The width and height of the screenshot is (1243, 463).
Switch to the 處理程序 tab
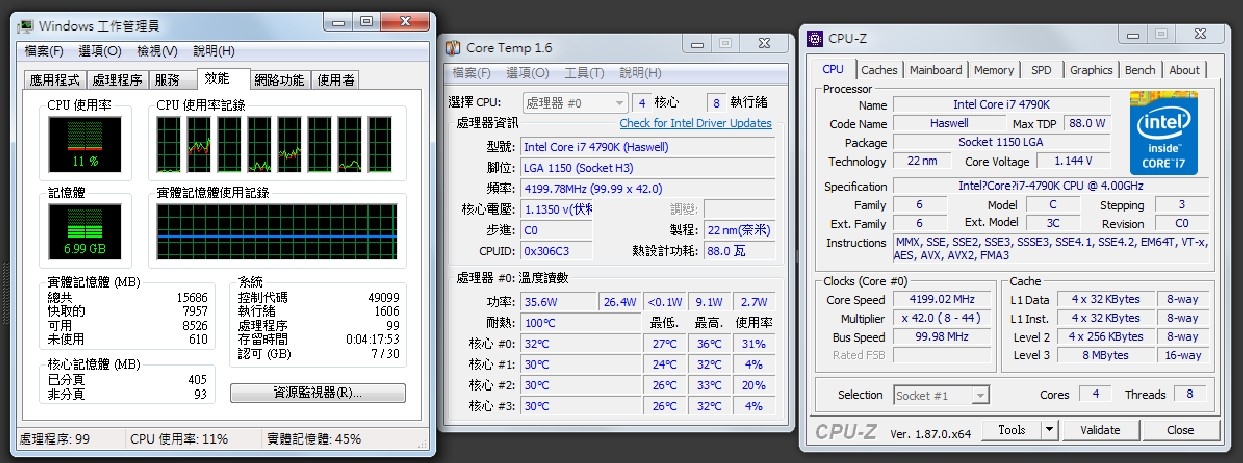click(117, 81)
